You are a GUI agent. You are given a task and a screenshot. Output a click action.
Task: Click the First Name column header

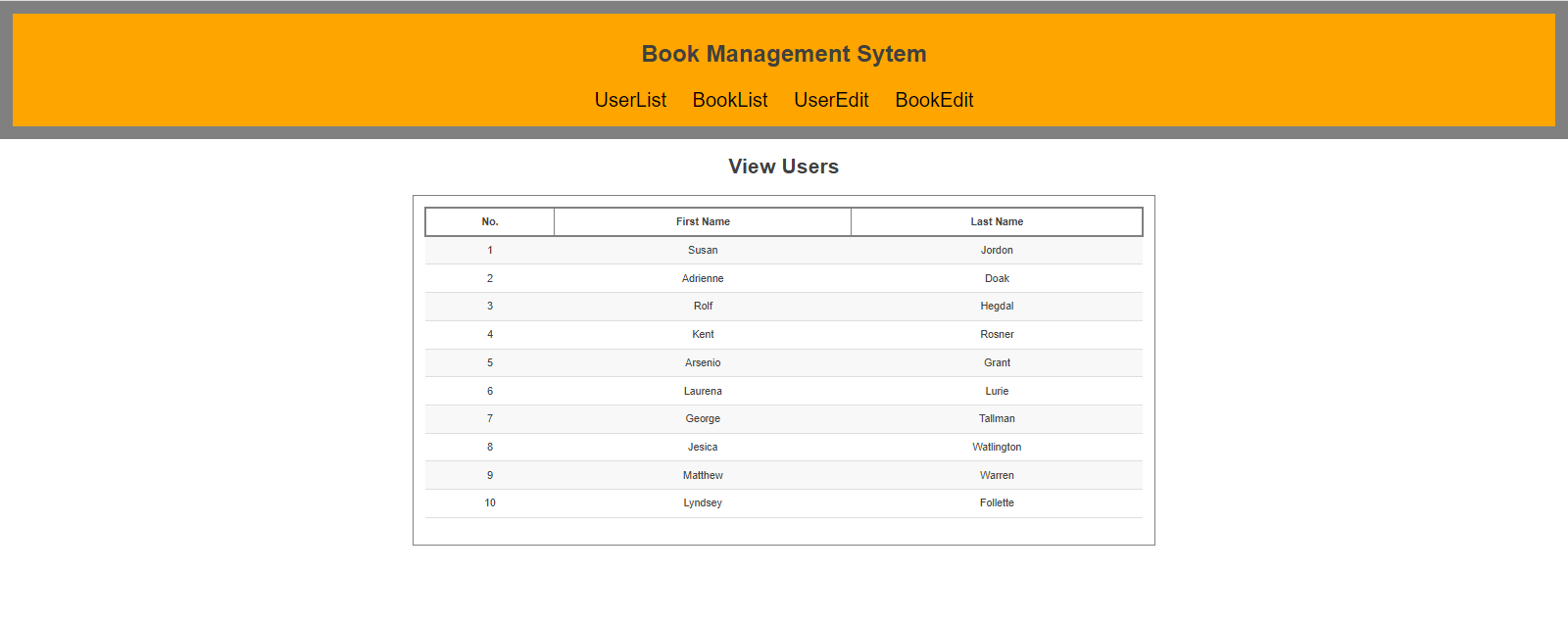[703, 221]
